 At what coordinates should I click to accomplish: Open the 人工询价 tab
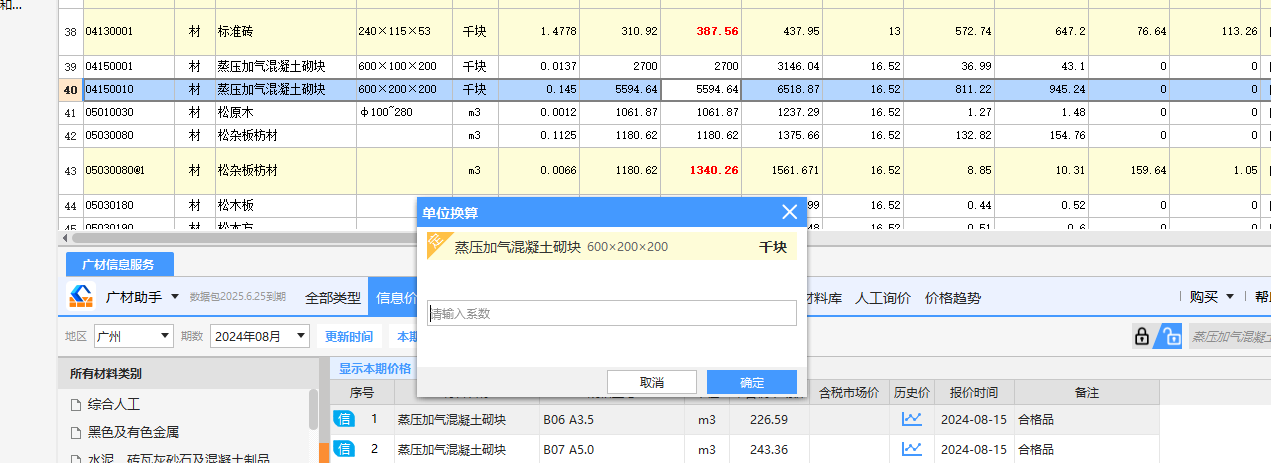tap(883, 297)
